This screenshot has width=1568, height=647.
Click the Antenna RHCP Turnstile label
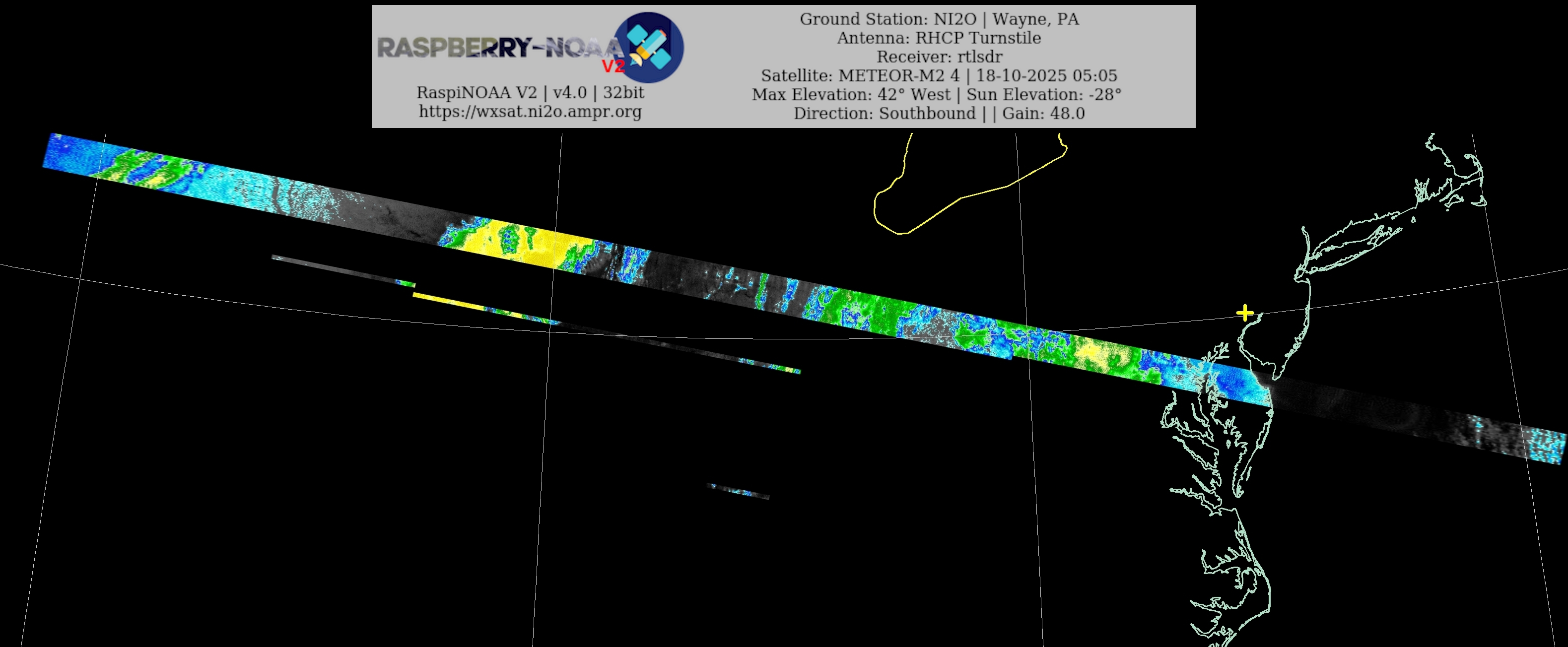click(939, 38)
